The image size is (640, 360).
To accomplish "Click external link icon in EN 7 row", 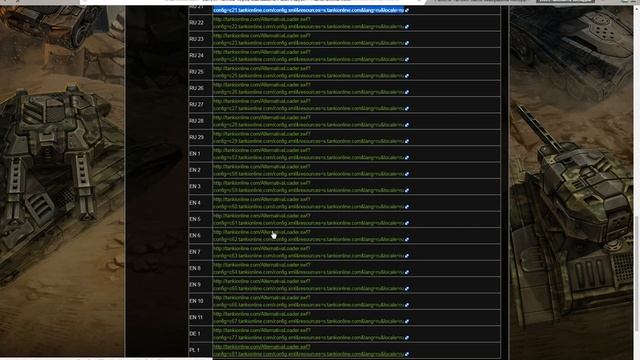I will coord(407,256).
